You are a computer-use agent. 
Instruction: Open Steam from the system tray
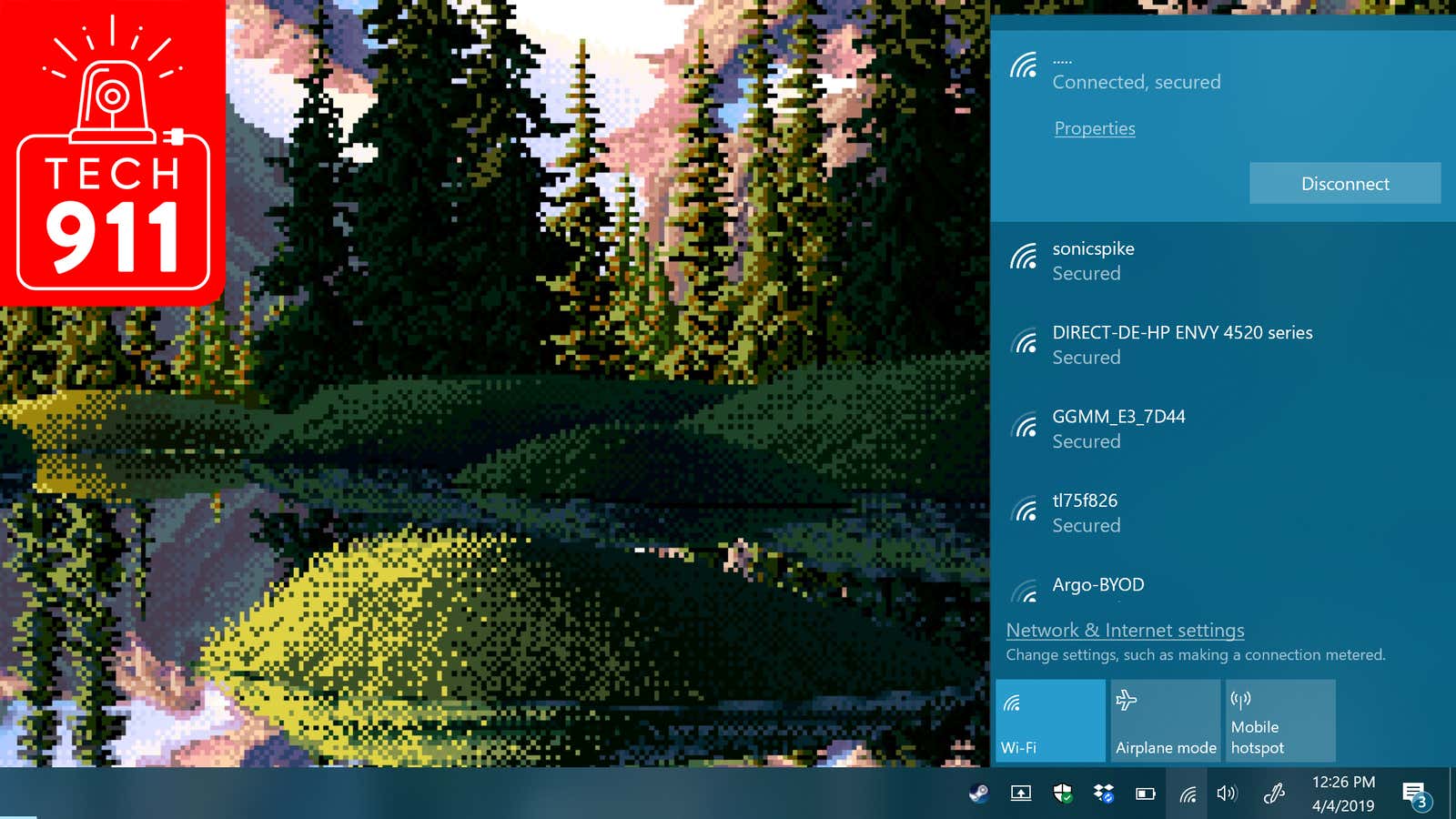coord(979,794)
